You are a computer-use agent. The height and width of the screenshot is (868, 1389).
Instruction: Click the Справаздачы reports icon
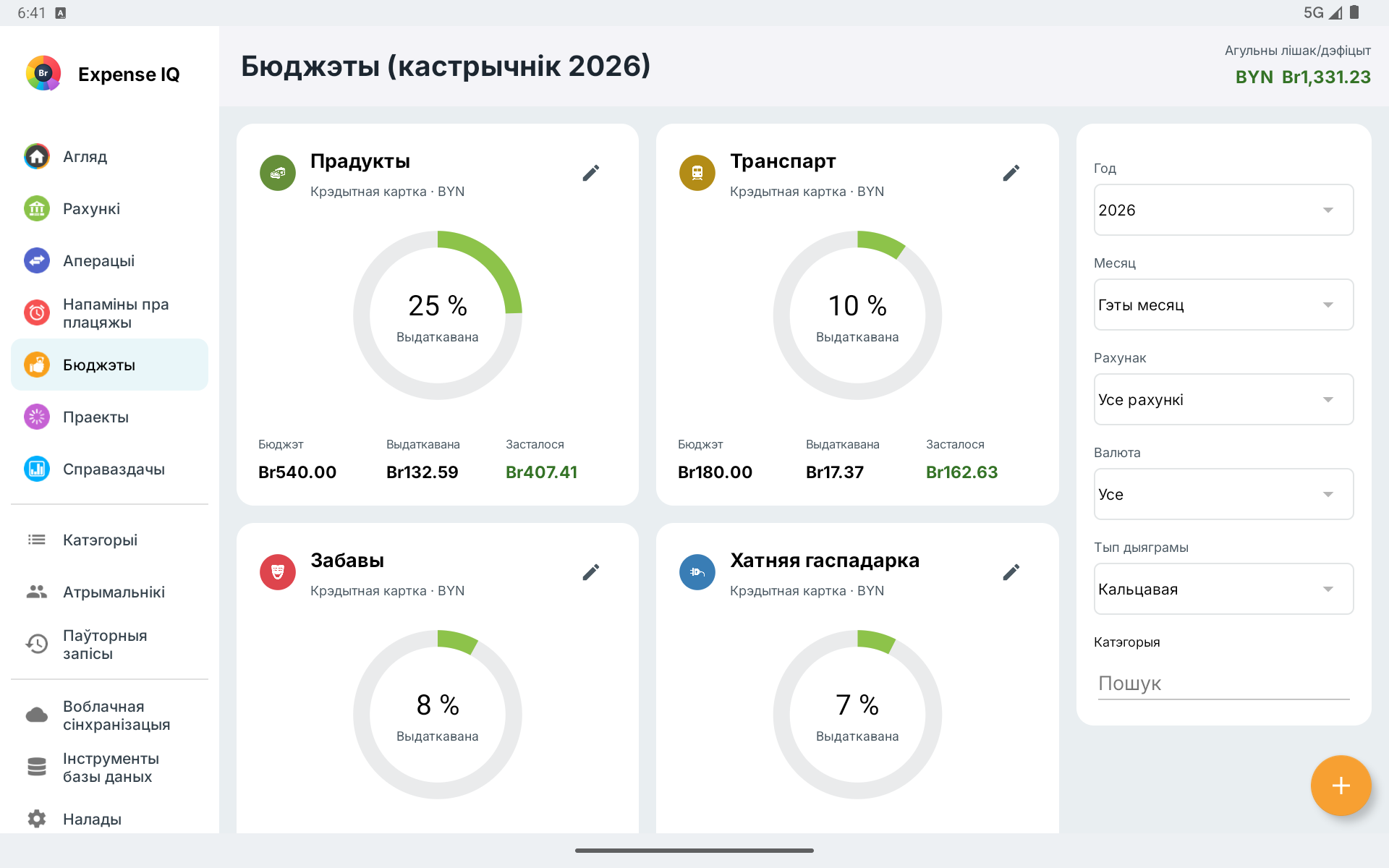[37, 469]
